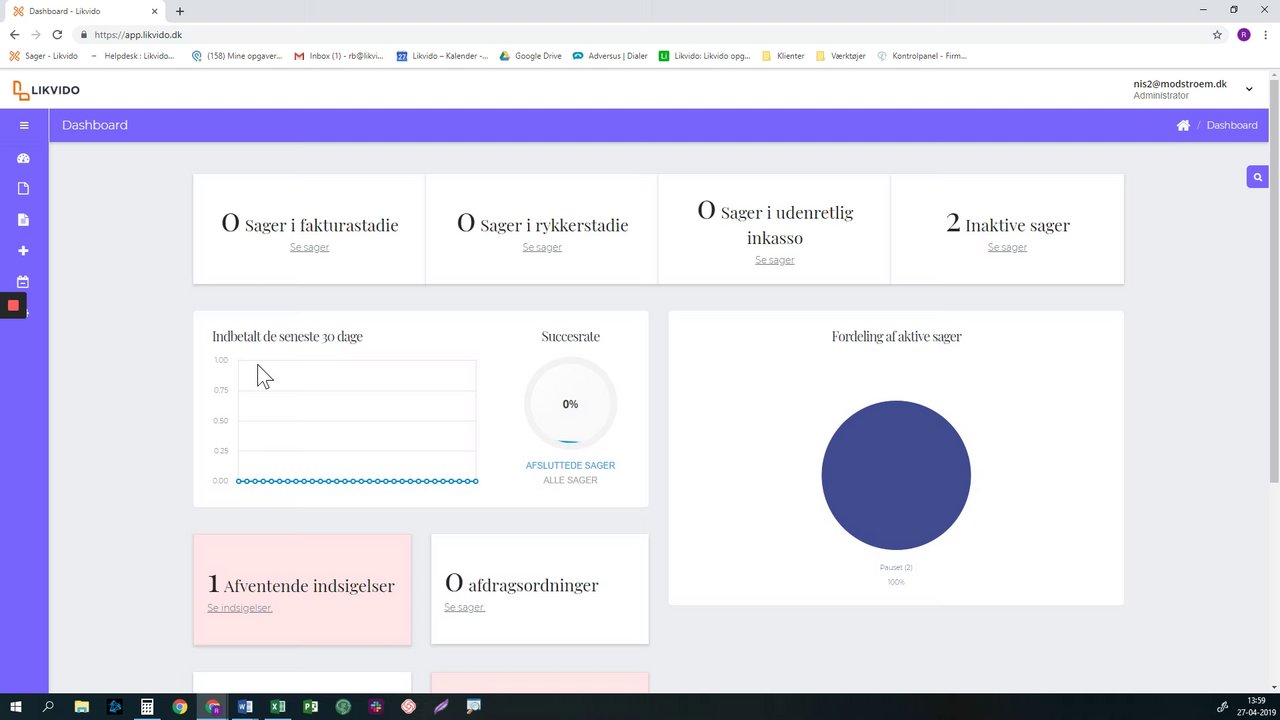Open the (158) Mine opgaver bookmark
This screenshot has height=720, width=1280.
(237, 56)
